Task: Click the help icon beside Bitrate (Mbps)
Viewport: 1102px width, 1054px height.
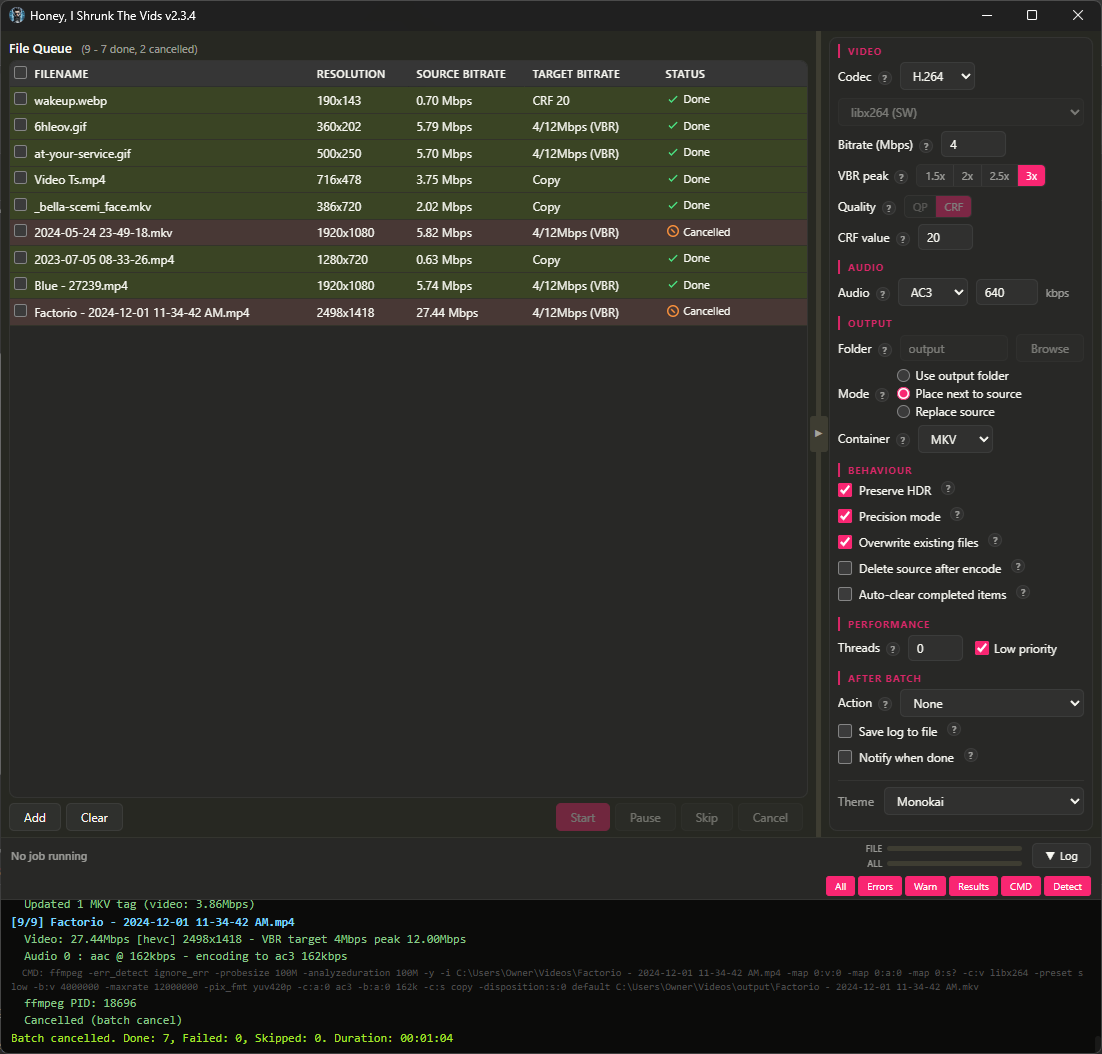Action: pyautogui.click(x=925, y=146)
